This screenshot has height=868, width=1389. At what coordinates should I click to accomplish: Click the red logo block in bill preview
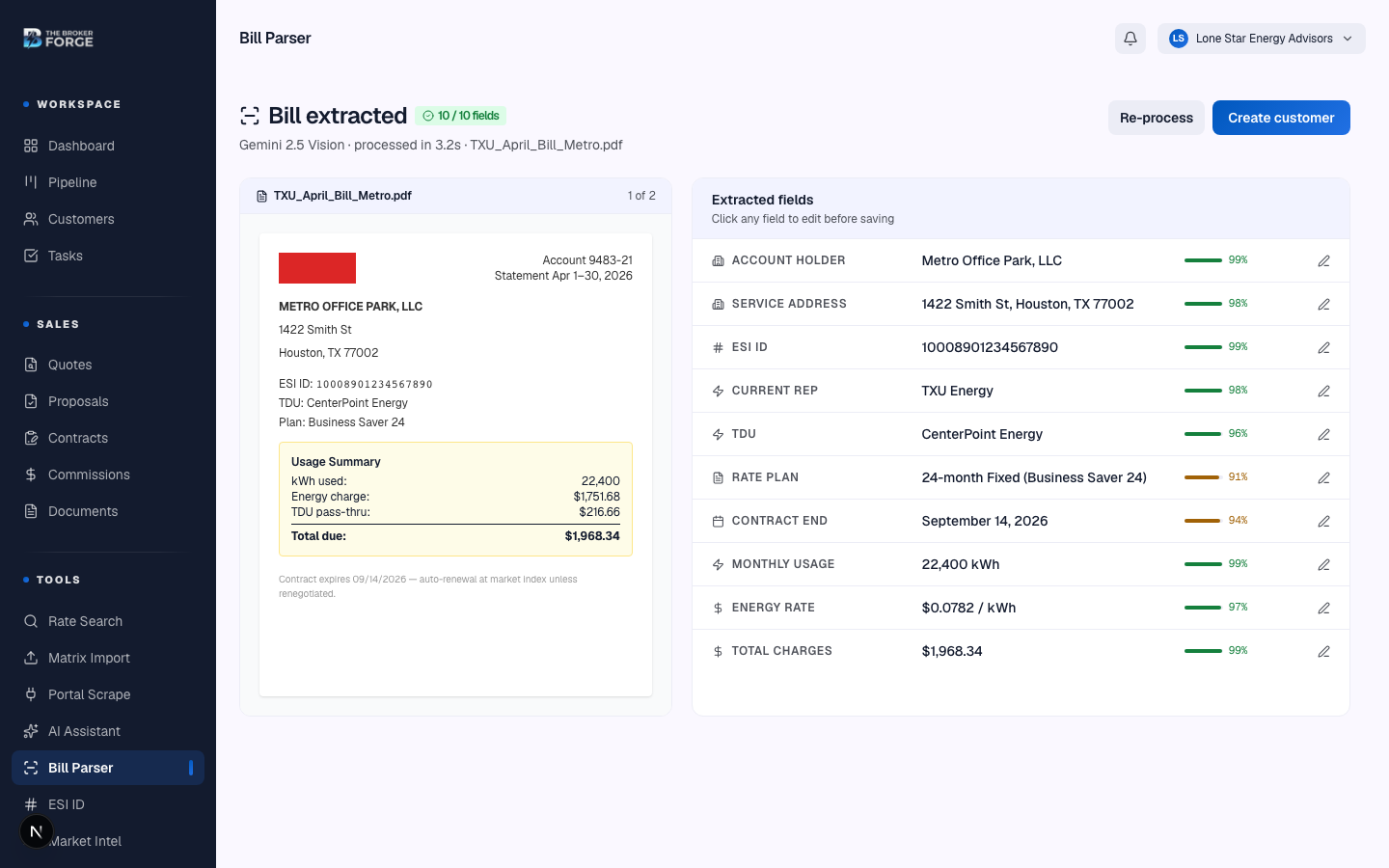pos(317,268)
